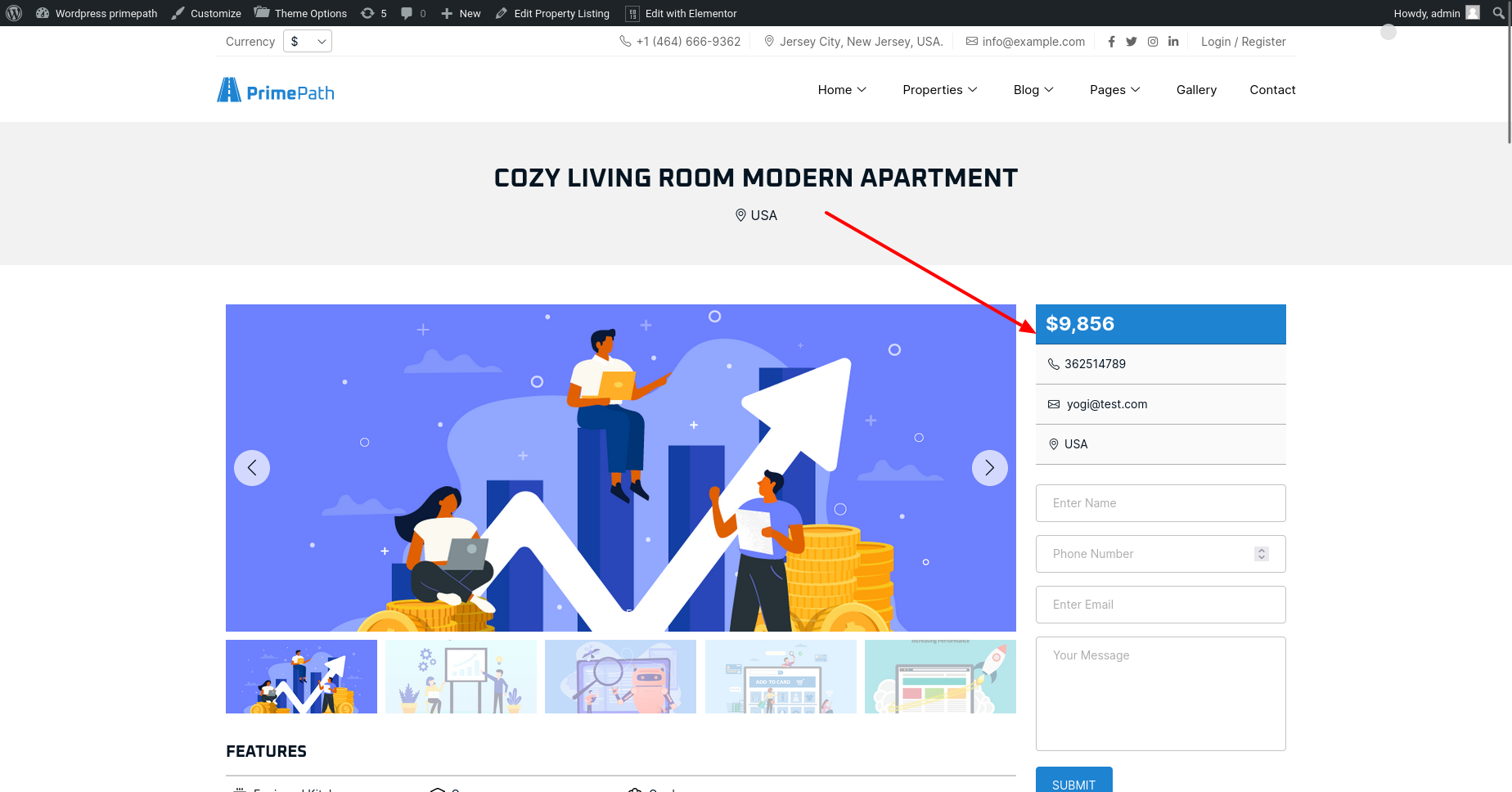
Task: Open the comments bubble in admin bar
Action: pyautogui.click(x=413, y=13)
